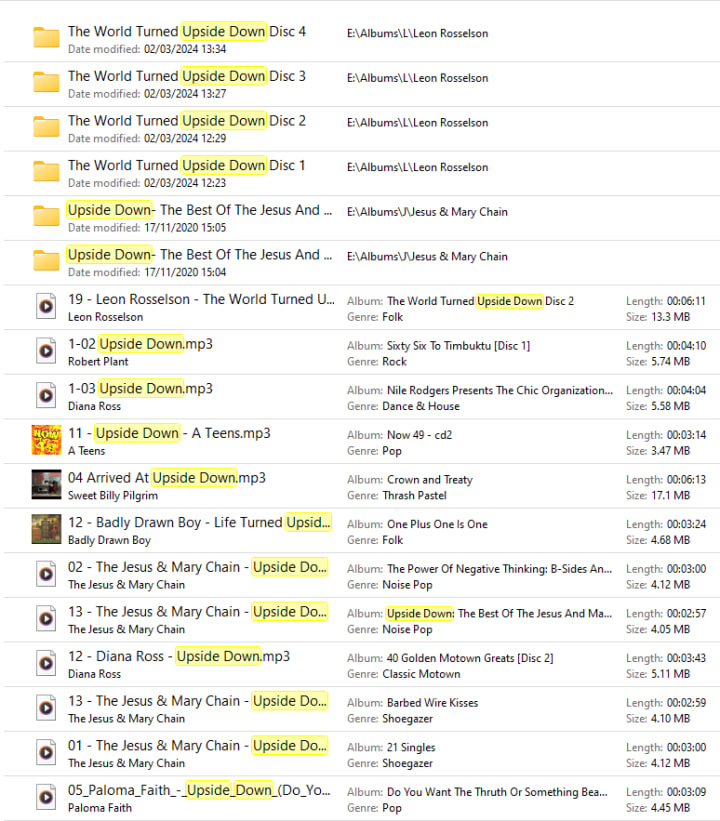
Task: Open folder icon for Upside Down Disc 4
Action: 46,38
